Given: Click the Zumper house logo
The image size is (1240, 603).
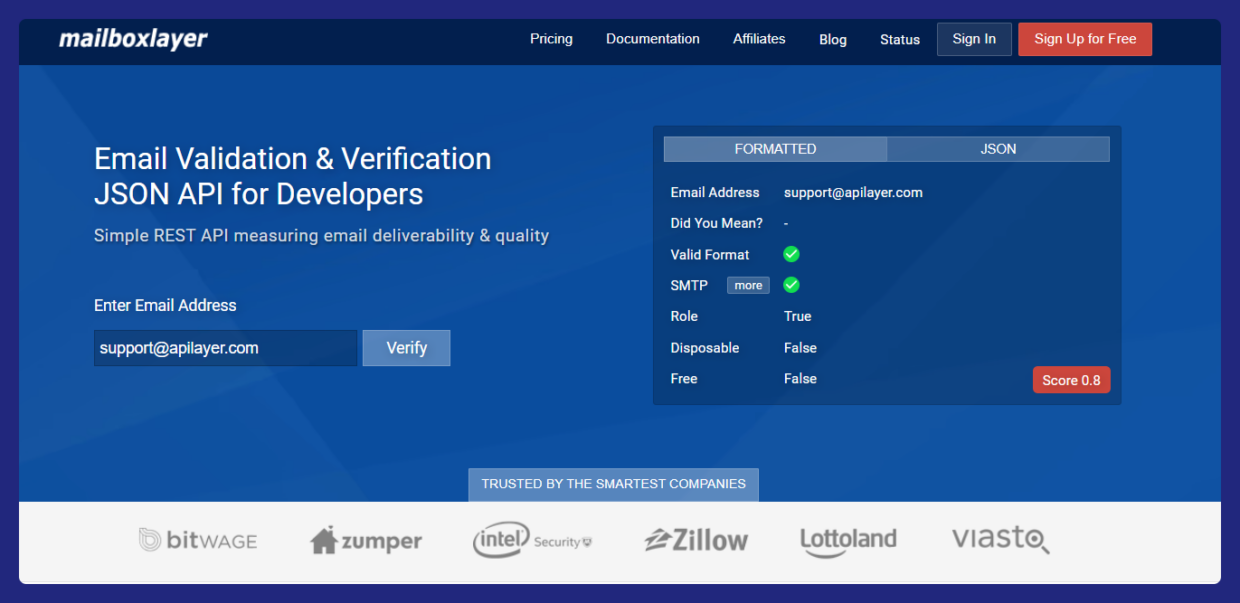Looking at the screenshot, I should pos(366,541).
